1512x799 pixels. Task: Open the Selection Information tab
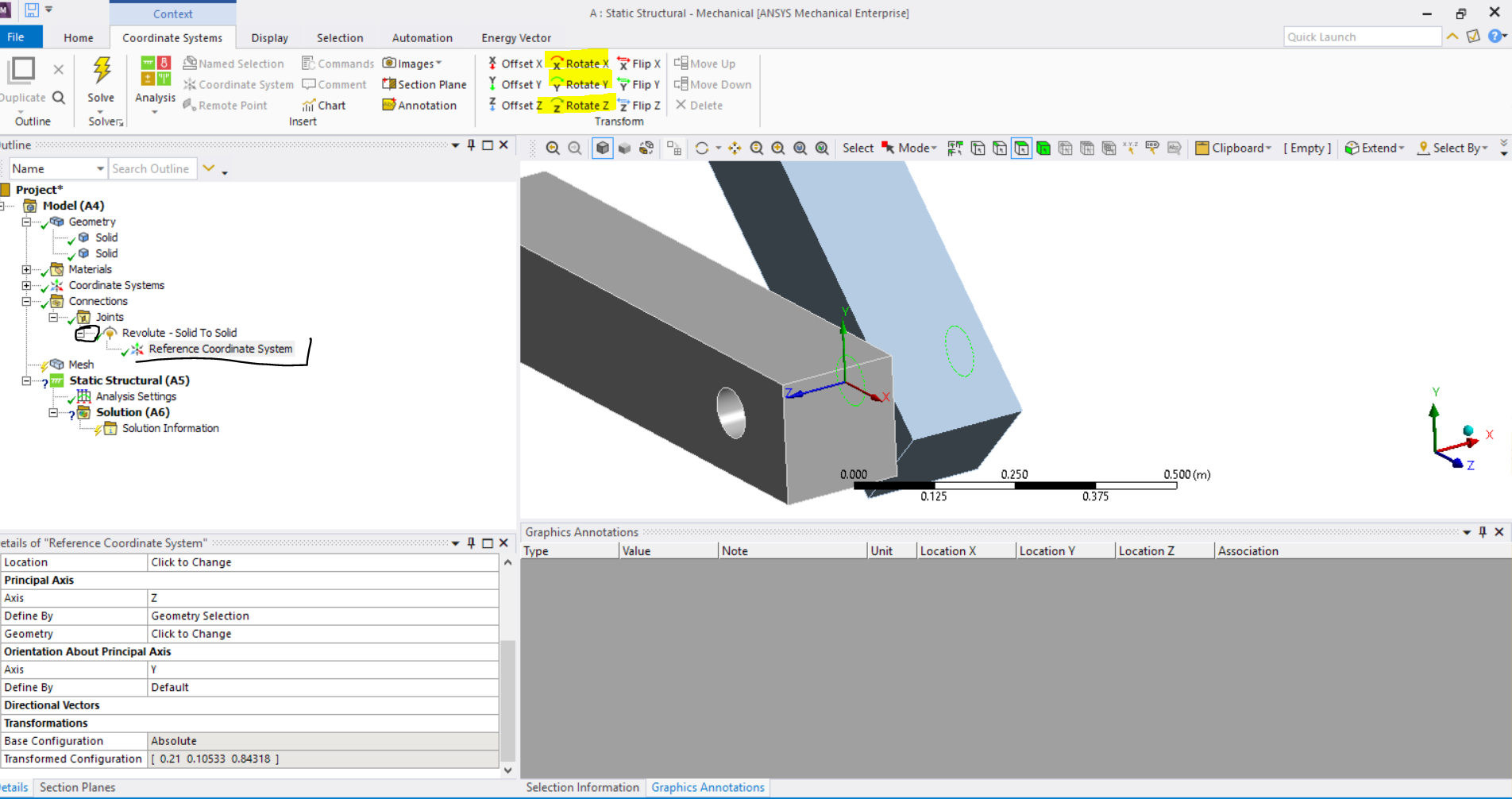coord(582,787)
